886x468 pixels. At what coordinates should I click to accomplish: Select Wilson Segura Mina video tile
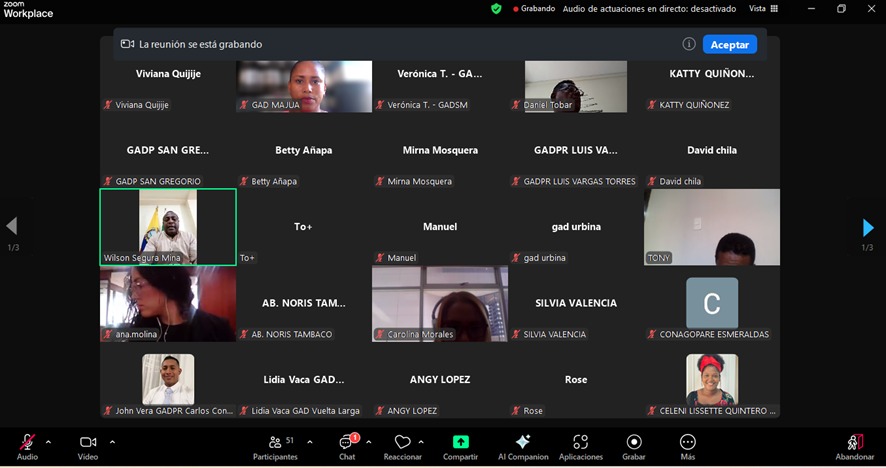pyautogui.click(x=168, y=227)
